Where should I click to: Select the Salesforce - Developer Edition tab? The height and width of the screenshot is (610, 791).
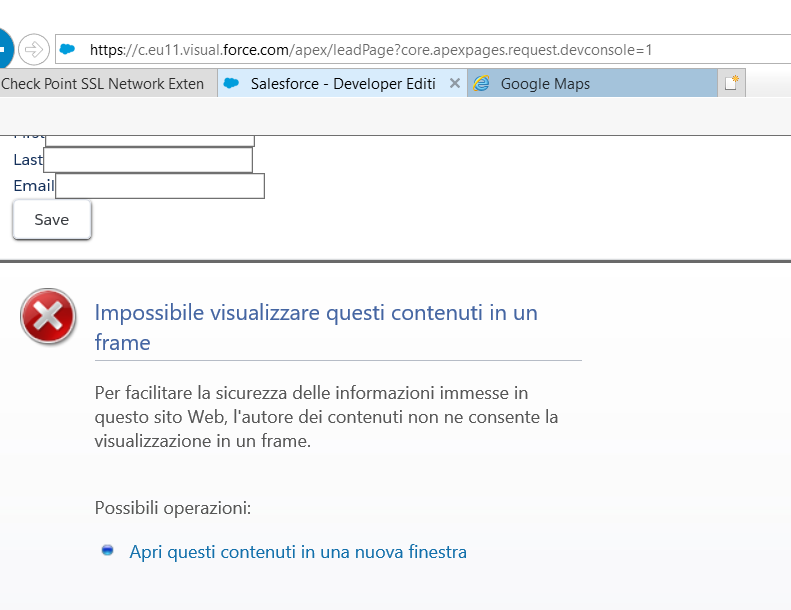pos(335,84)
